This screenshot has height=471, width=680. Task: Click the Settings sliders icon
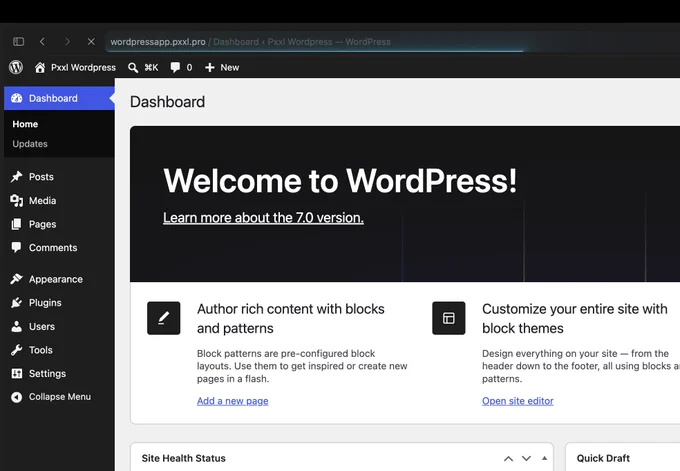16,373
